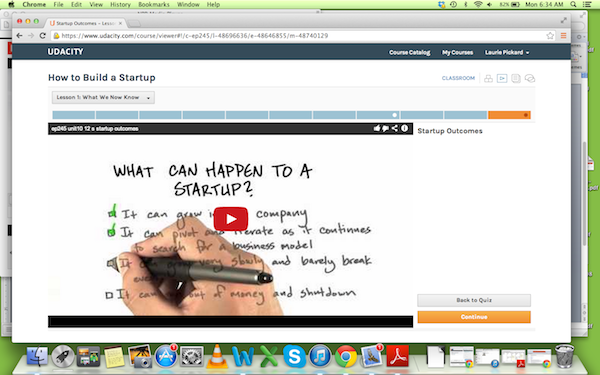
Task: Bookmark page with the star icon
Action: point(550,36)
